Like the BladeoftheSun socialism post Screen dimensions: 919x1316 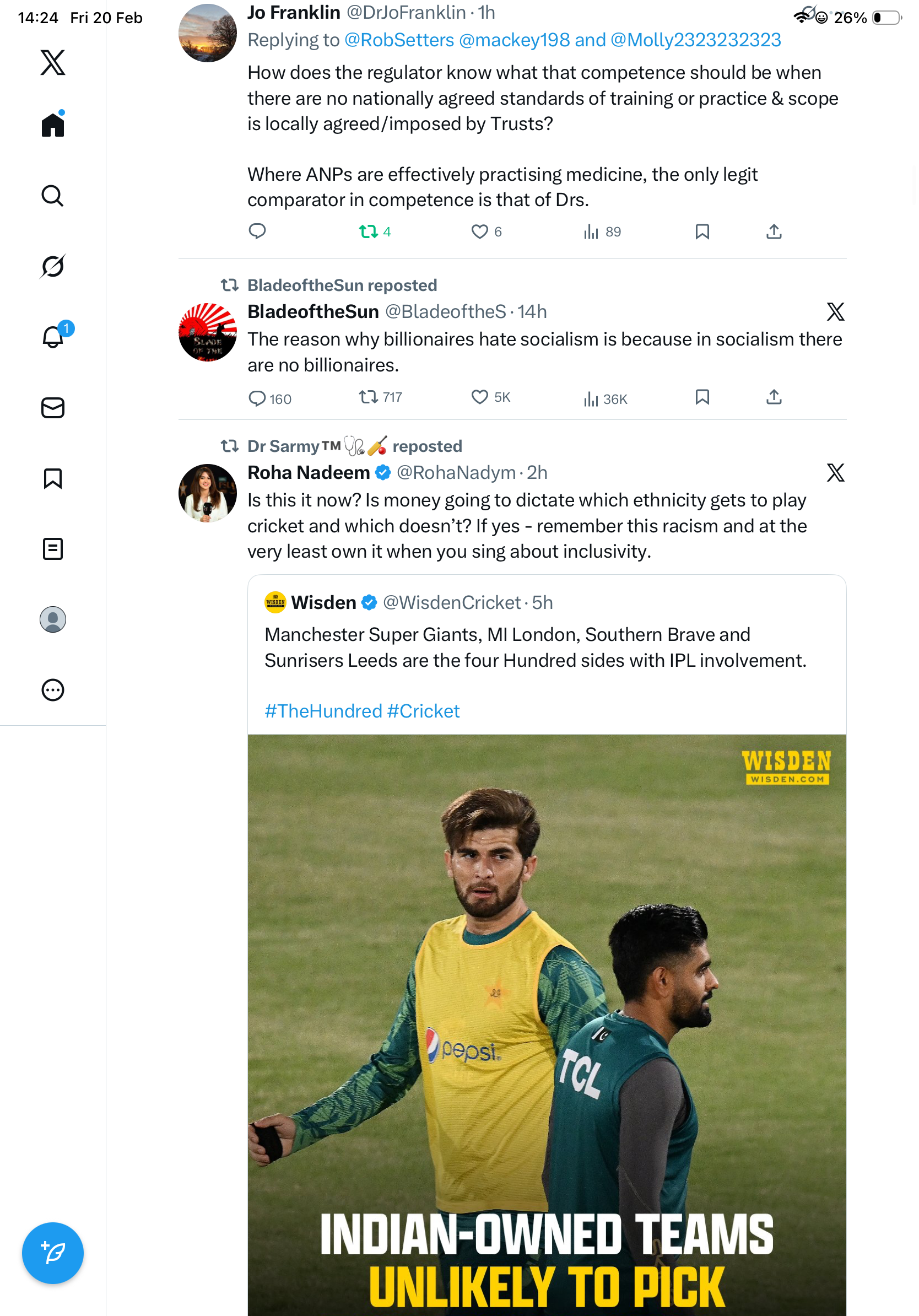point(479,397)
